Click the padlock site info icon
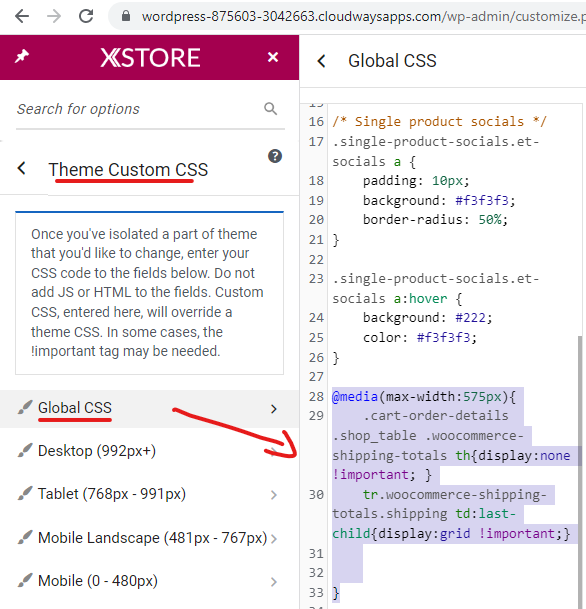Viewport: 586px width, 609px height. pyautogui.click(x=126, y=16)
